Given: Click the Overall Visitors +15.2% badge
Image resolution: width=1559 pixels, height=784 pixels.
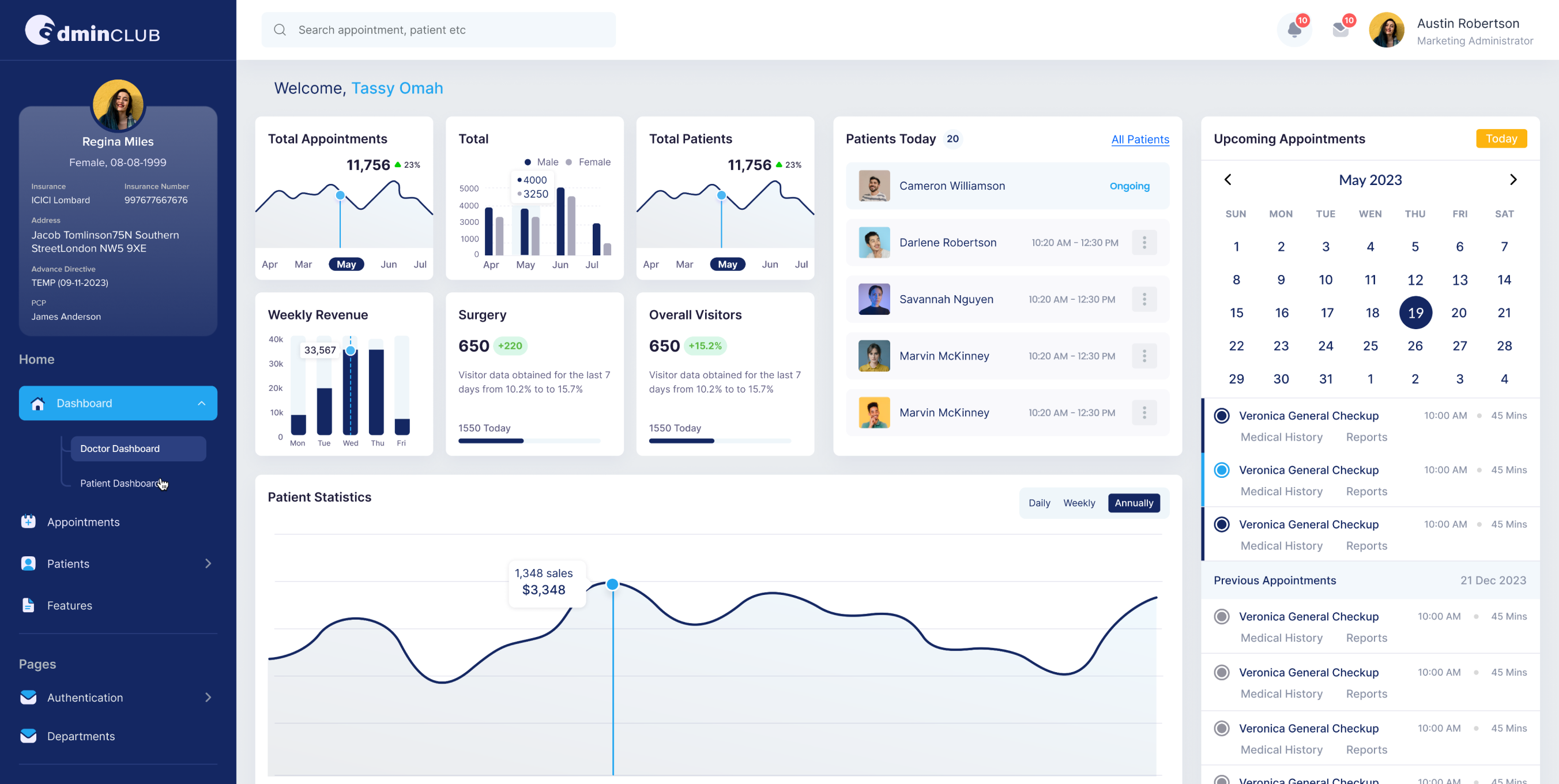Looking at the screenshot, I should (705, 345).
